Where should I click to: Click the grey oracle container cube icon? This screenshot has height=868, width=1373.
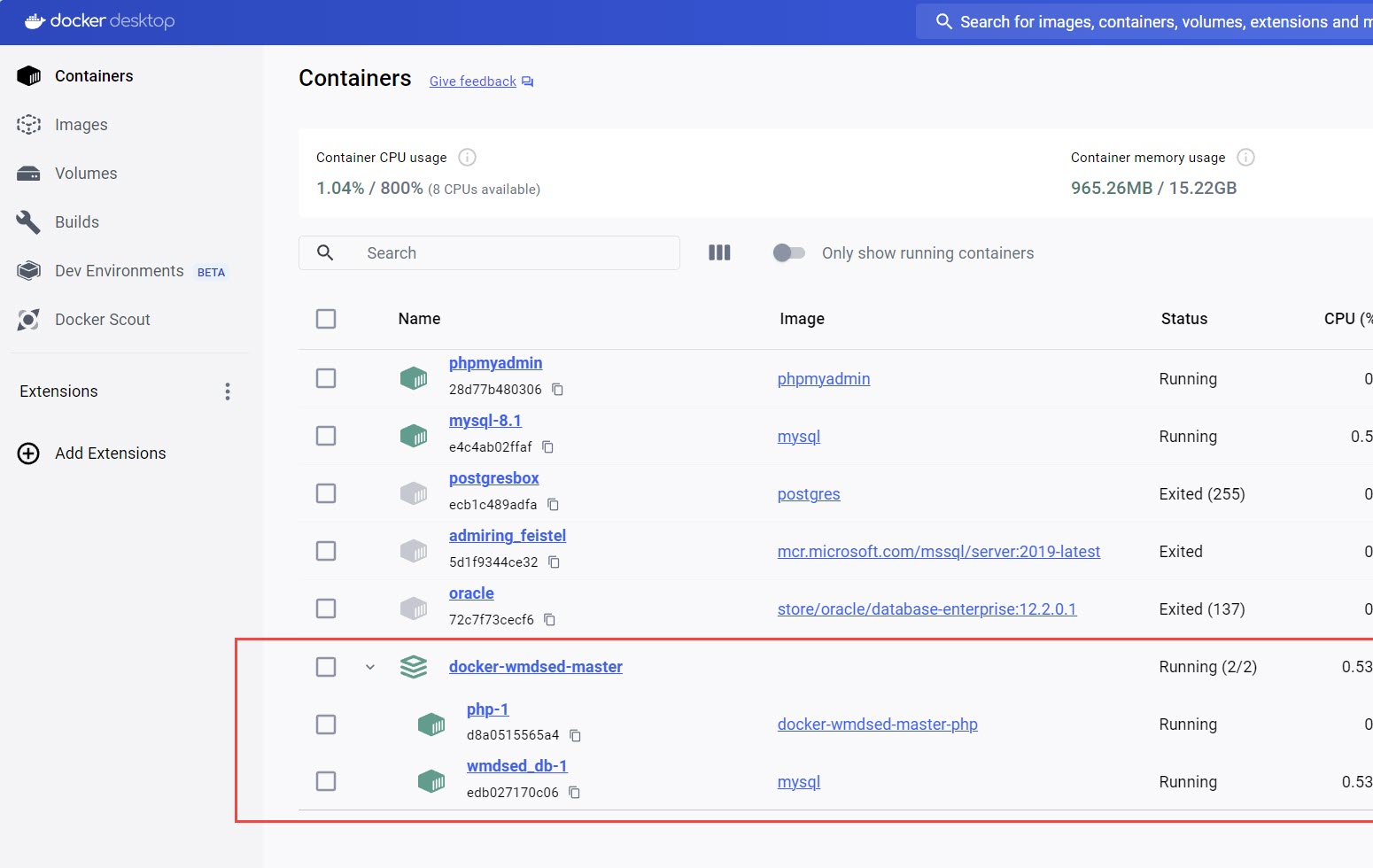tap(414, 608)
